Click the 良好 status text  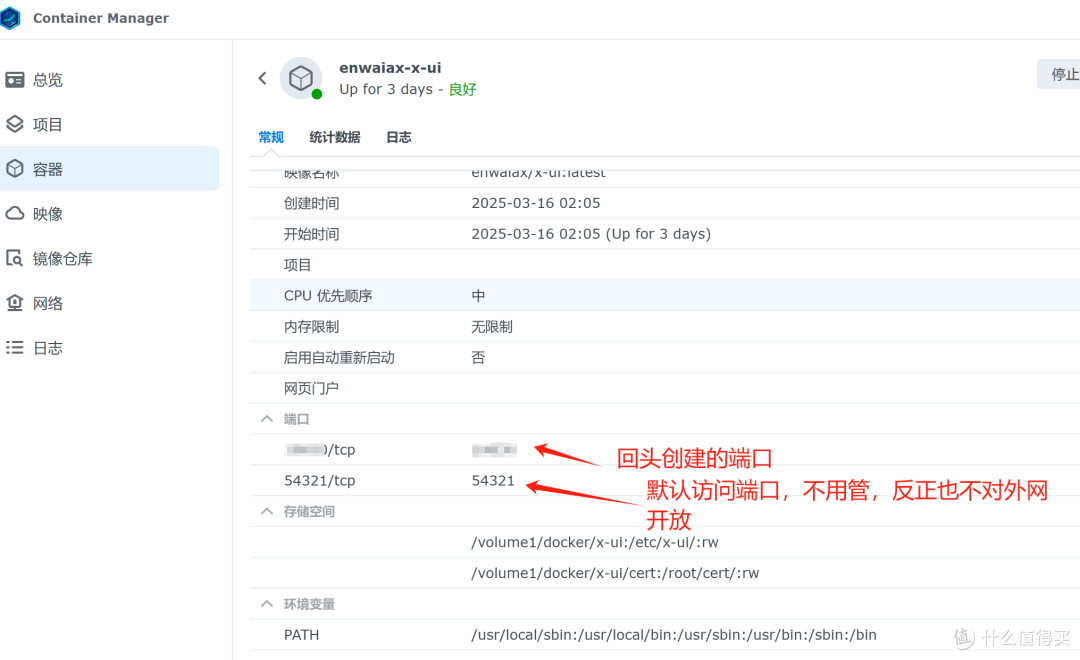point(462,90)
